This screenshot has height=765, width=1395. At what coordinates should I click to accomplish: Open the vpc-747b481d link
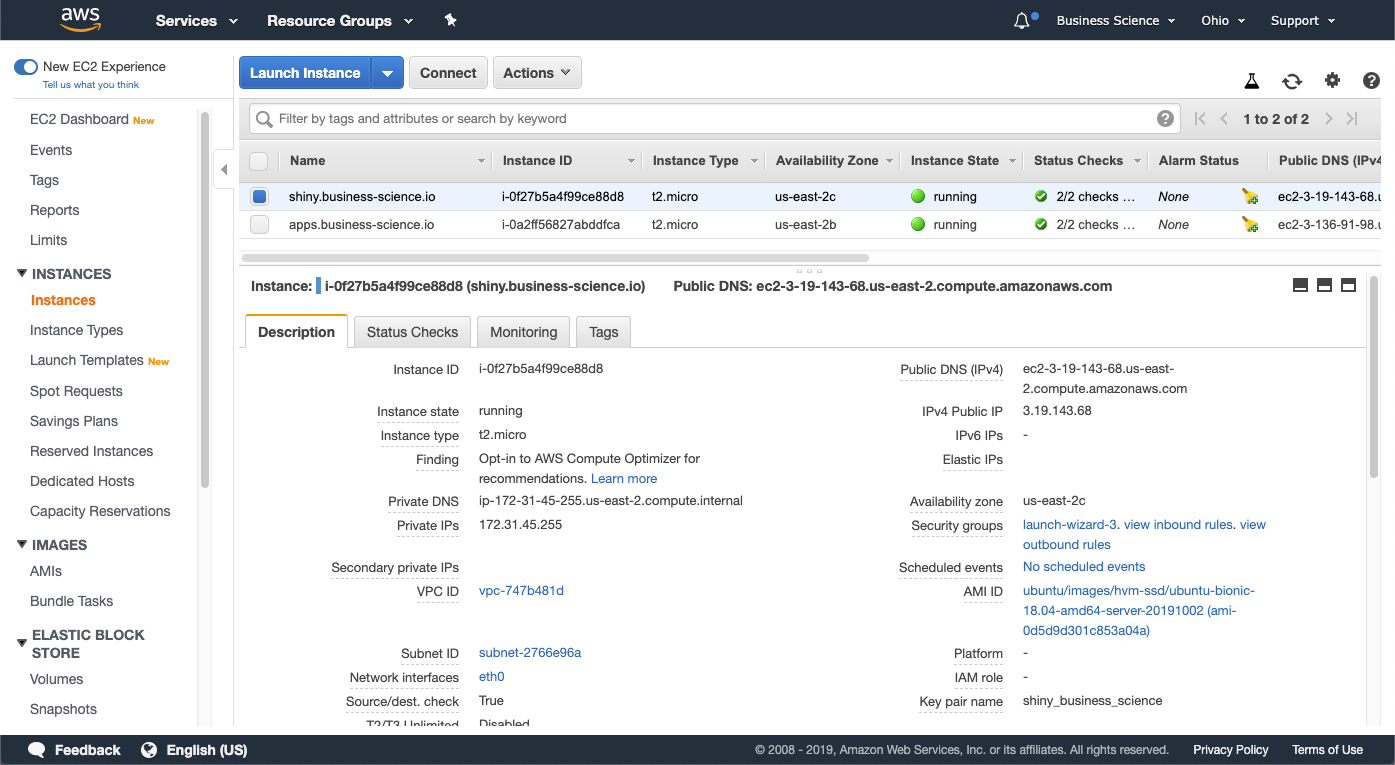coord(521,591)
